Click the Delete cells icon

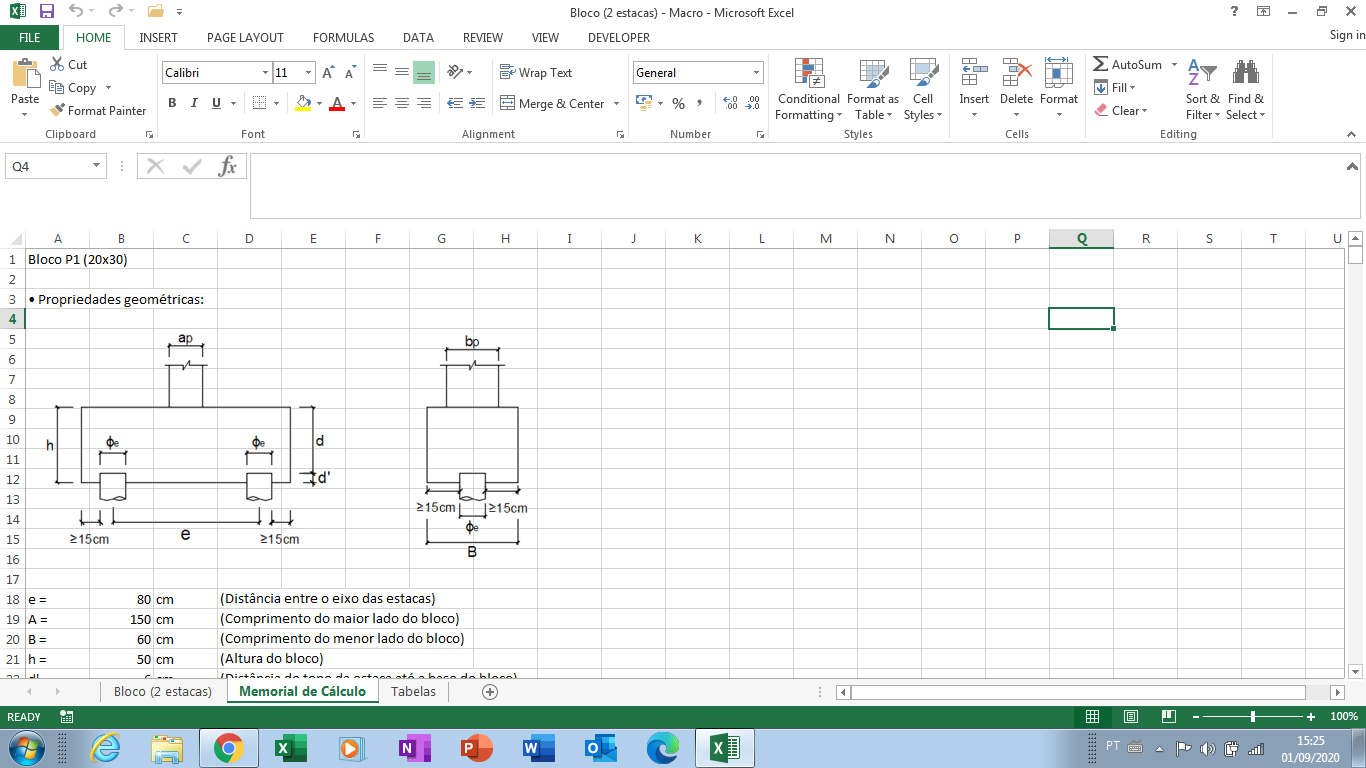1016,73
